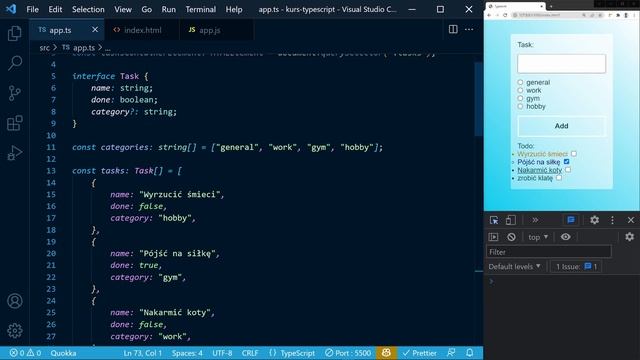Open the View menu
640x360 pixels.
point(123,9)
